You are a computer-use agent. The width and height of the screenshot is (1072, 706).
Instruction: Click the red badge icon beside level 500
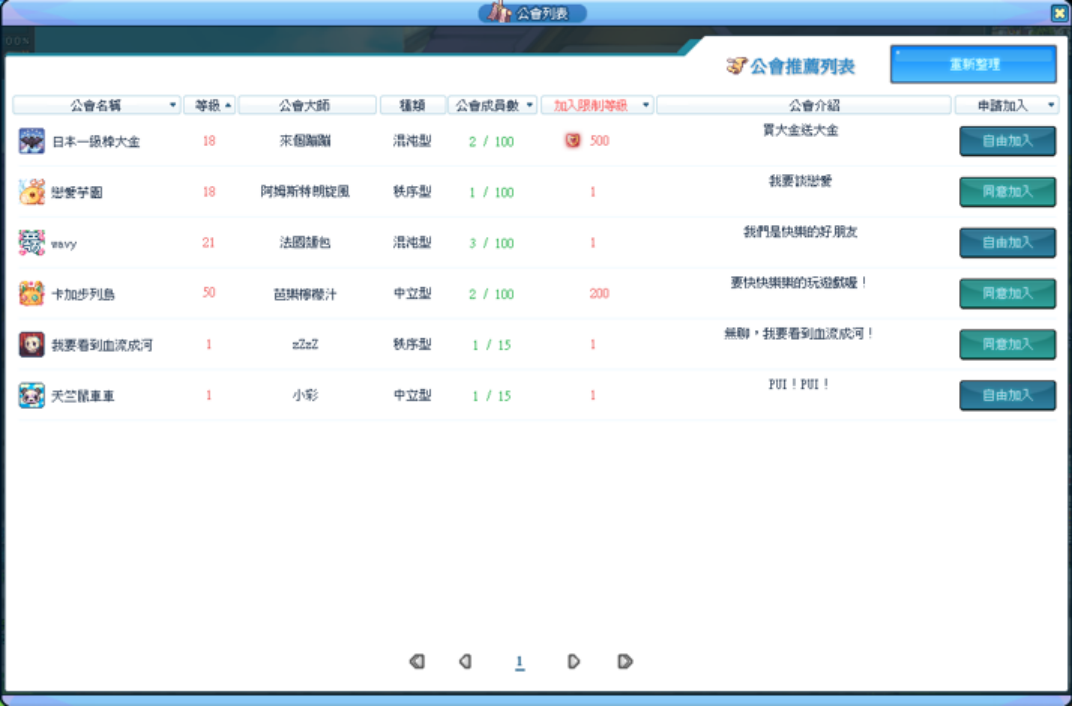[x=573, y=141]
